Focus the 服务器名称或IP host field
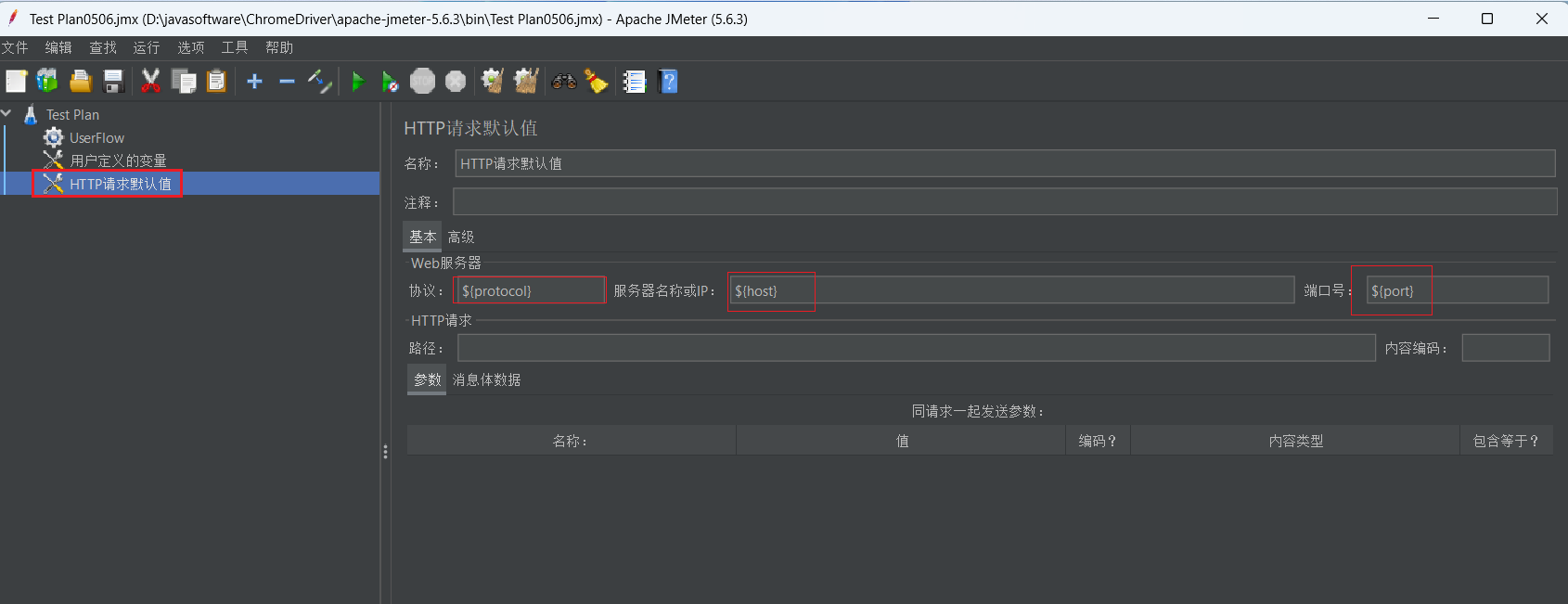 1011,290
